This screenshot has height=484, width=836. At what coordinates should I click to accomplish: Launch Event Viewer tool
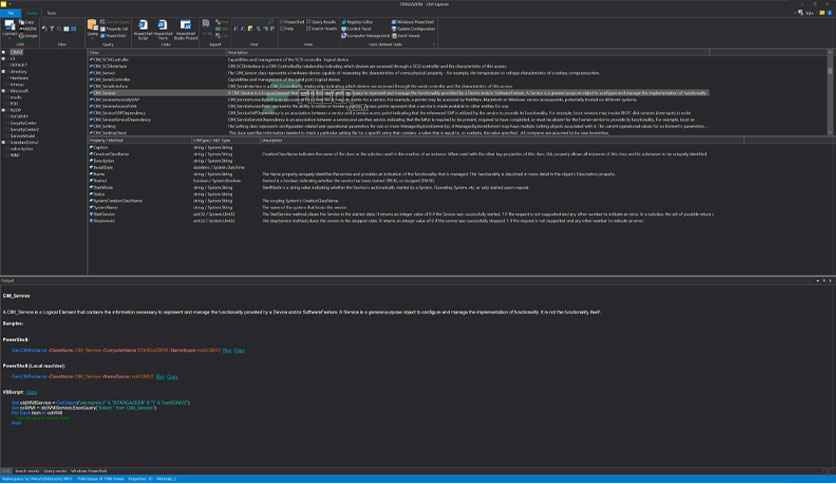406,36
